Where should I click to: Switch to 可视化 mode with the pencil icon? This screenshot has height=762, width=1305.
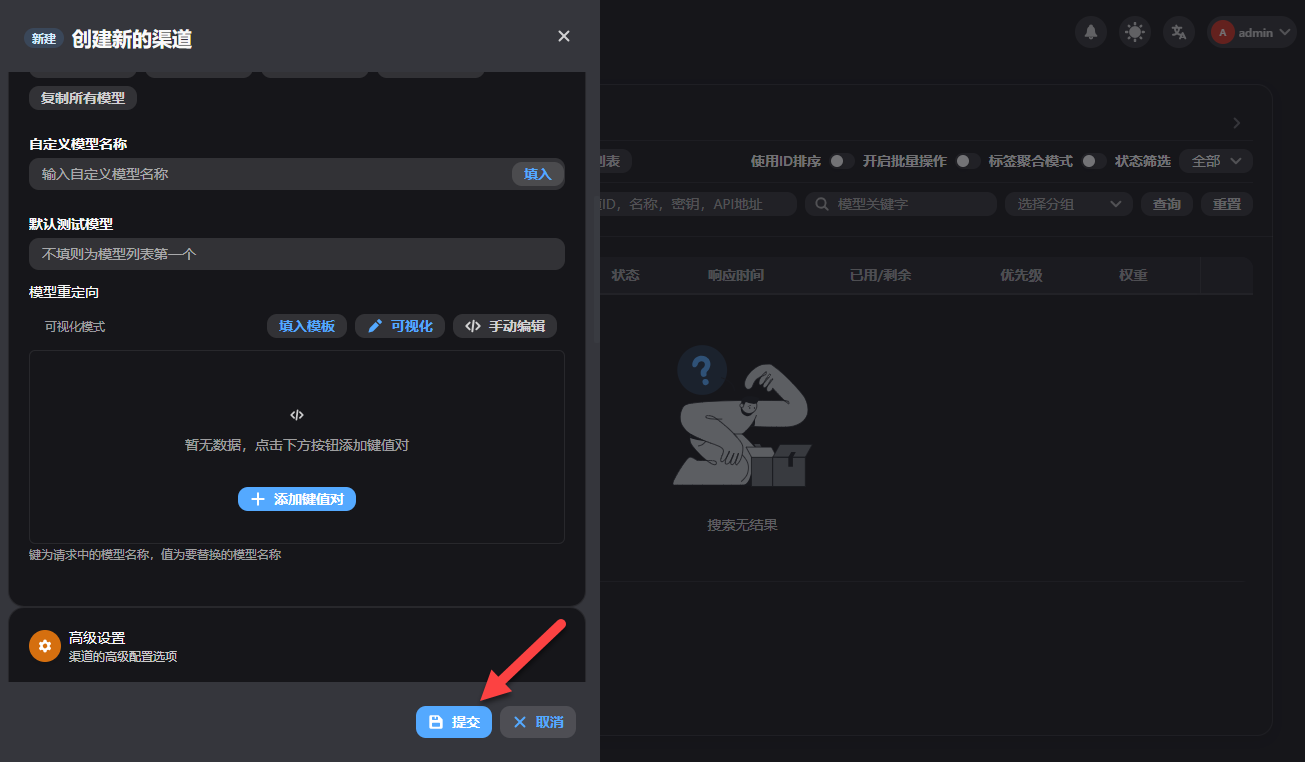[x=399, y=325]
